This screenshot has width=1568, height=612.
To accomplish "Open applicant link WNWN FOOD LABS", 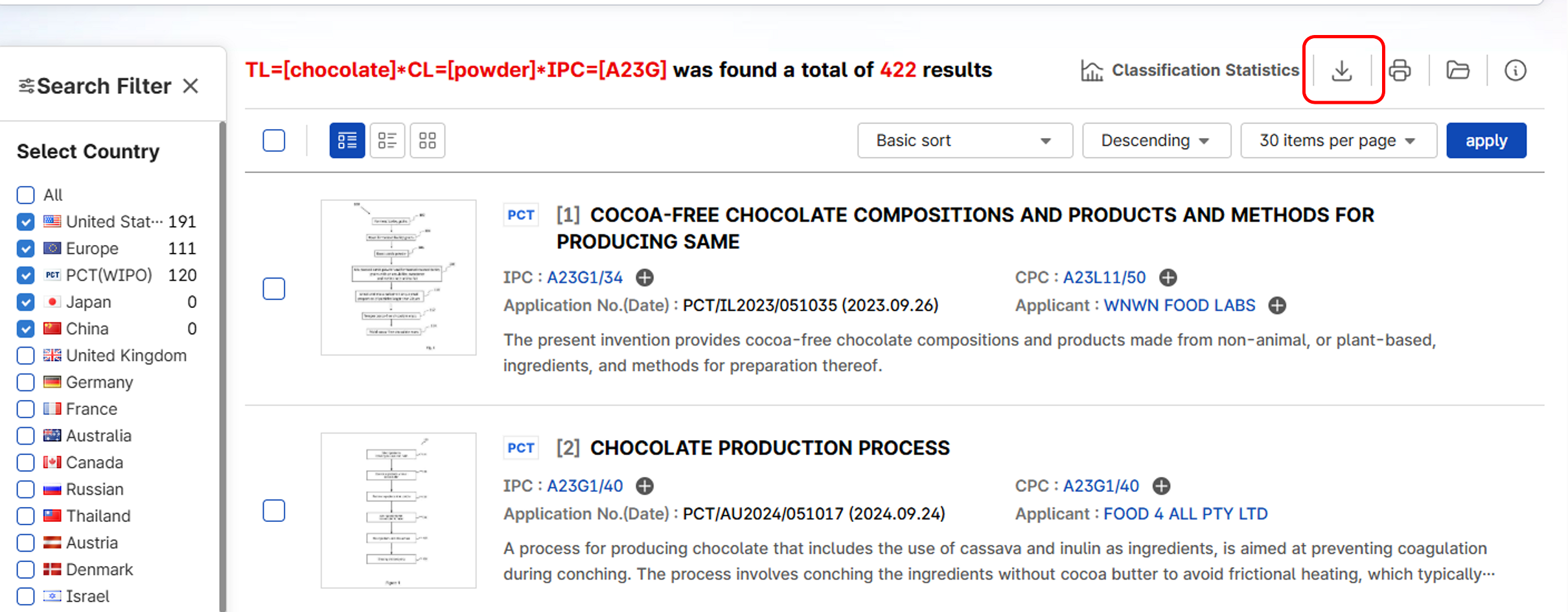I will [1179, 305].
